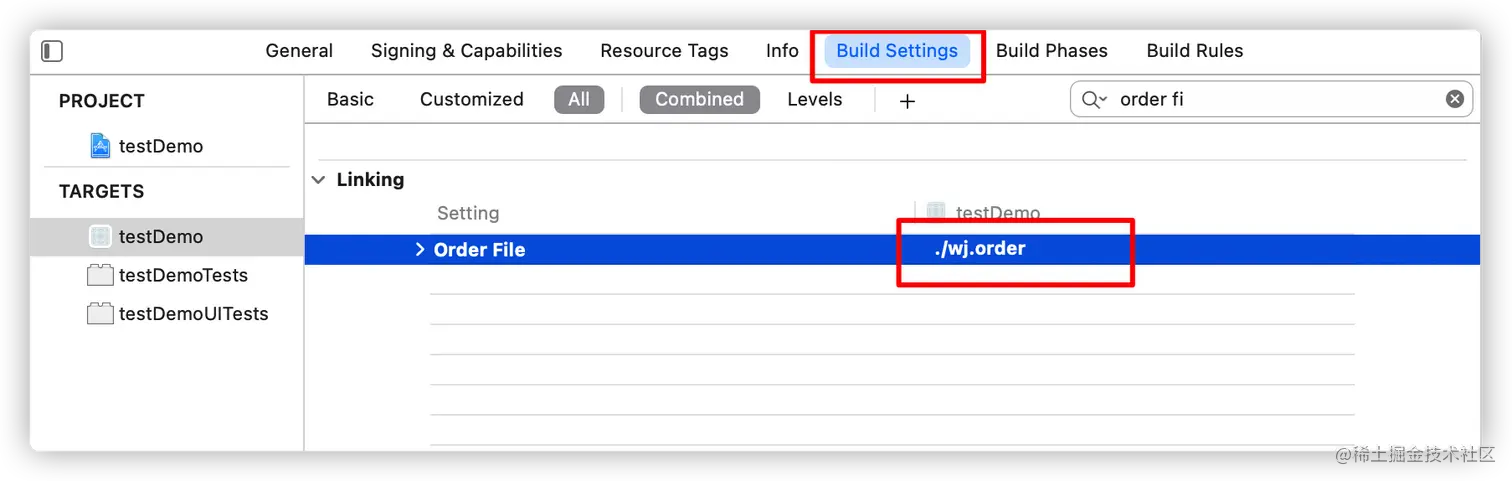Show Customized build settings

pyautogui.click(x=471, y=99)
